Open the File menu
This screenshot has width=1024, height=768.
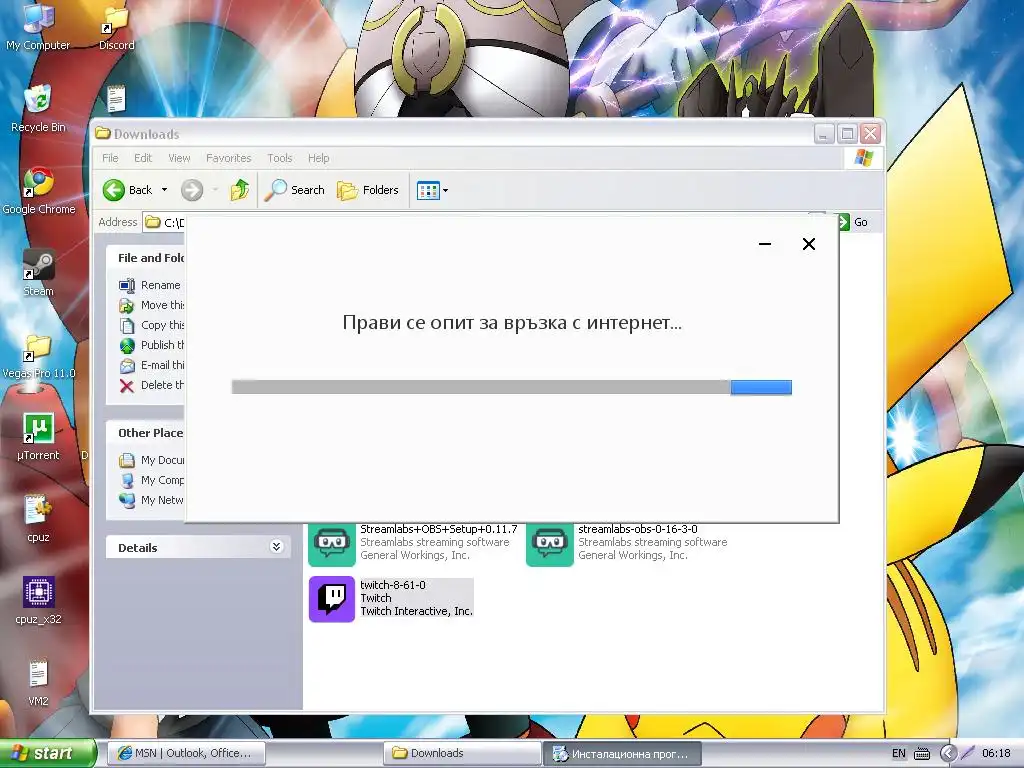point(110,158)
